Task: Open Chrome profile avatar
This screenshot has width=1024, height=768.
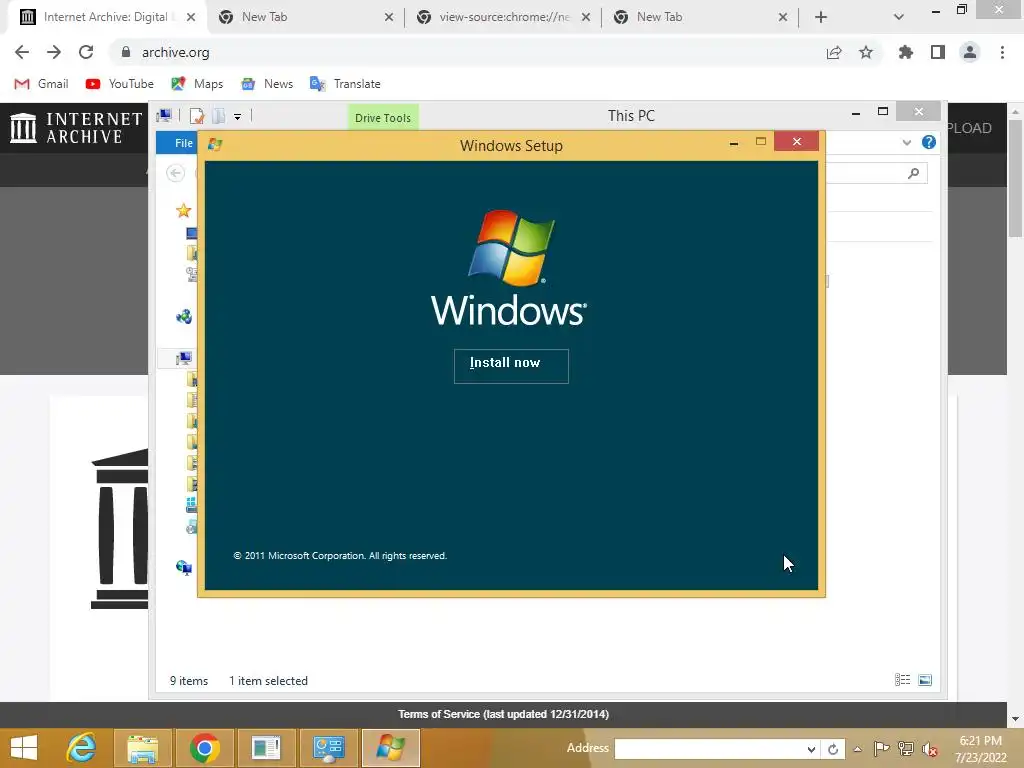Action: 970,52
